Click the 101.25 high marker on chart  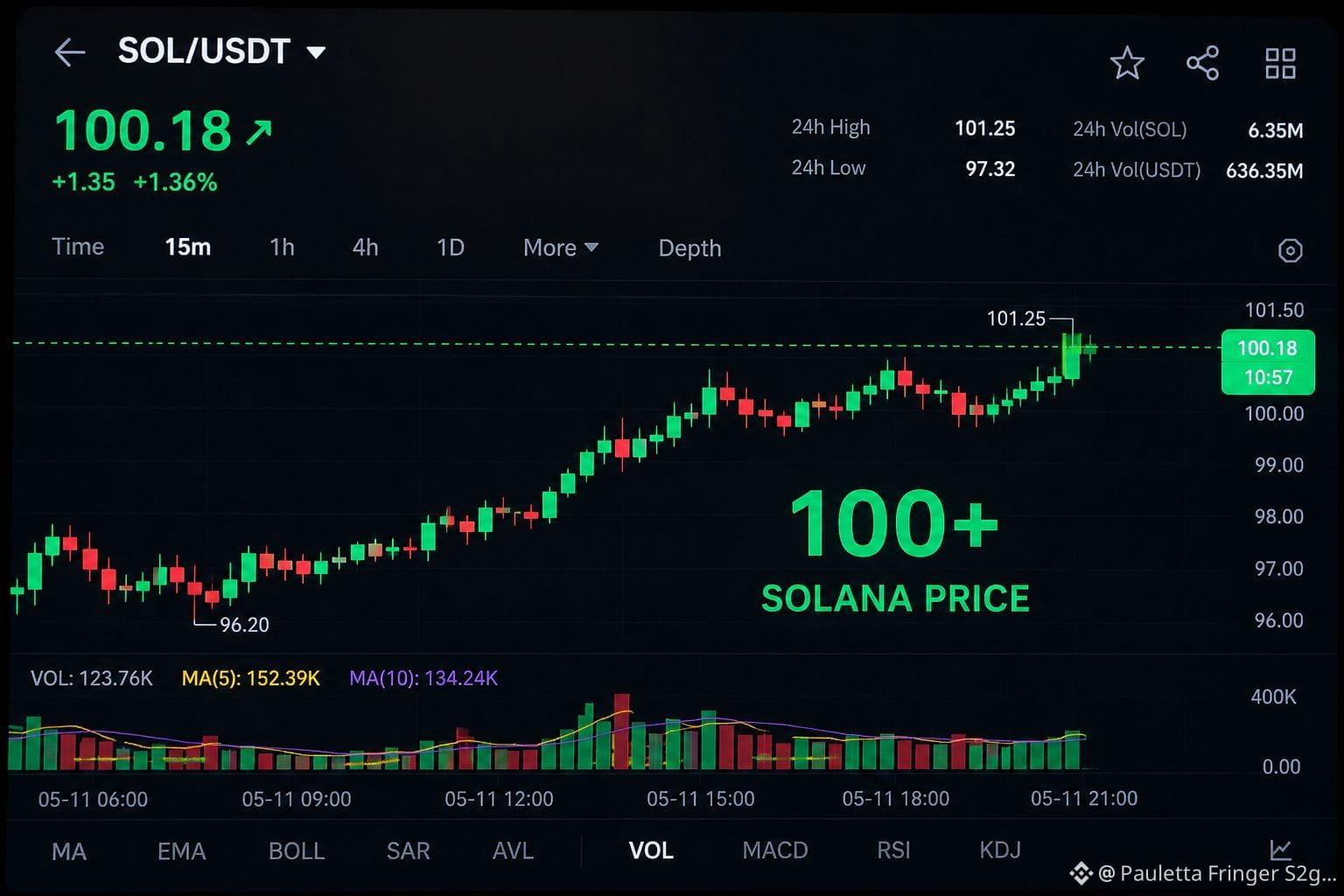[x=1016, y=318]
